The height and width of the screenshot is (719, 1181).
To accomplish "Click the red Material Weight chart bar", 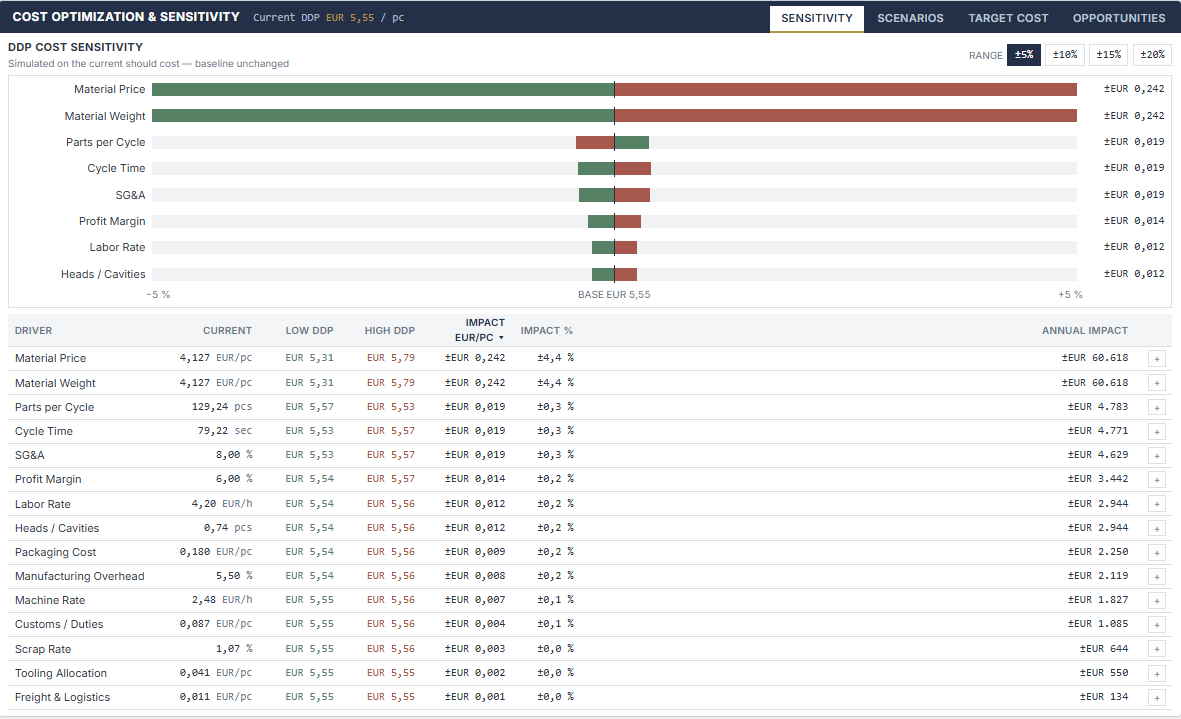I will [x=846, y=116].
